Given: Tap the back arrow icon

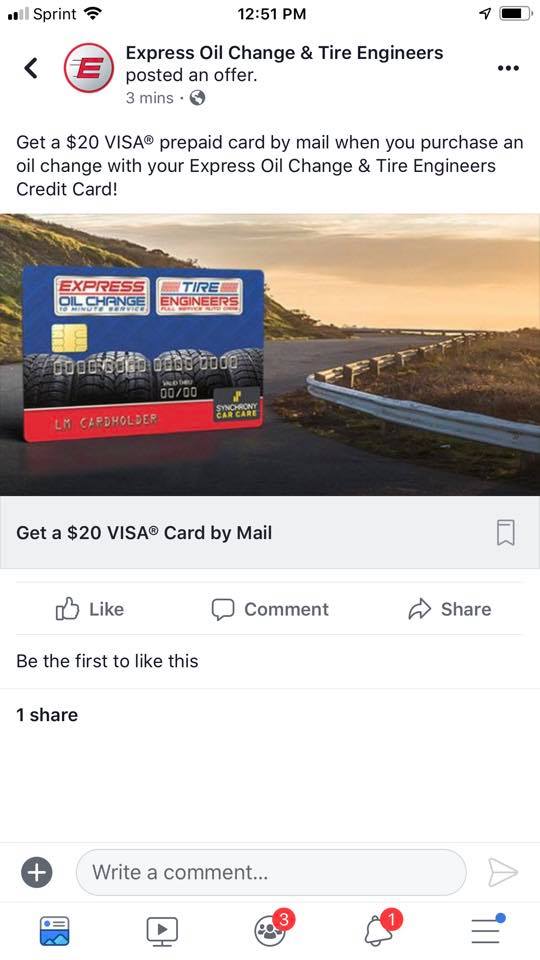Looking at the screenshot, I should [31, 68].
